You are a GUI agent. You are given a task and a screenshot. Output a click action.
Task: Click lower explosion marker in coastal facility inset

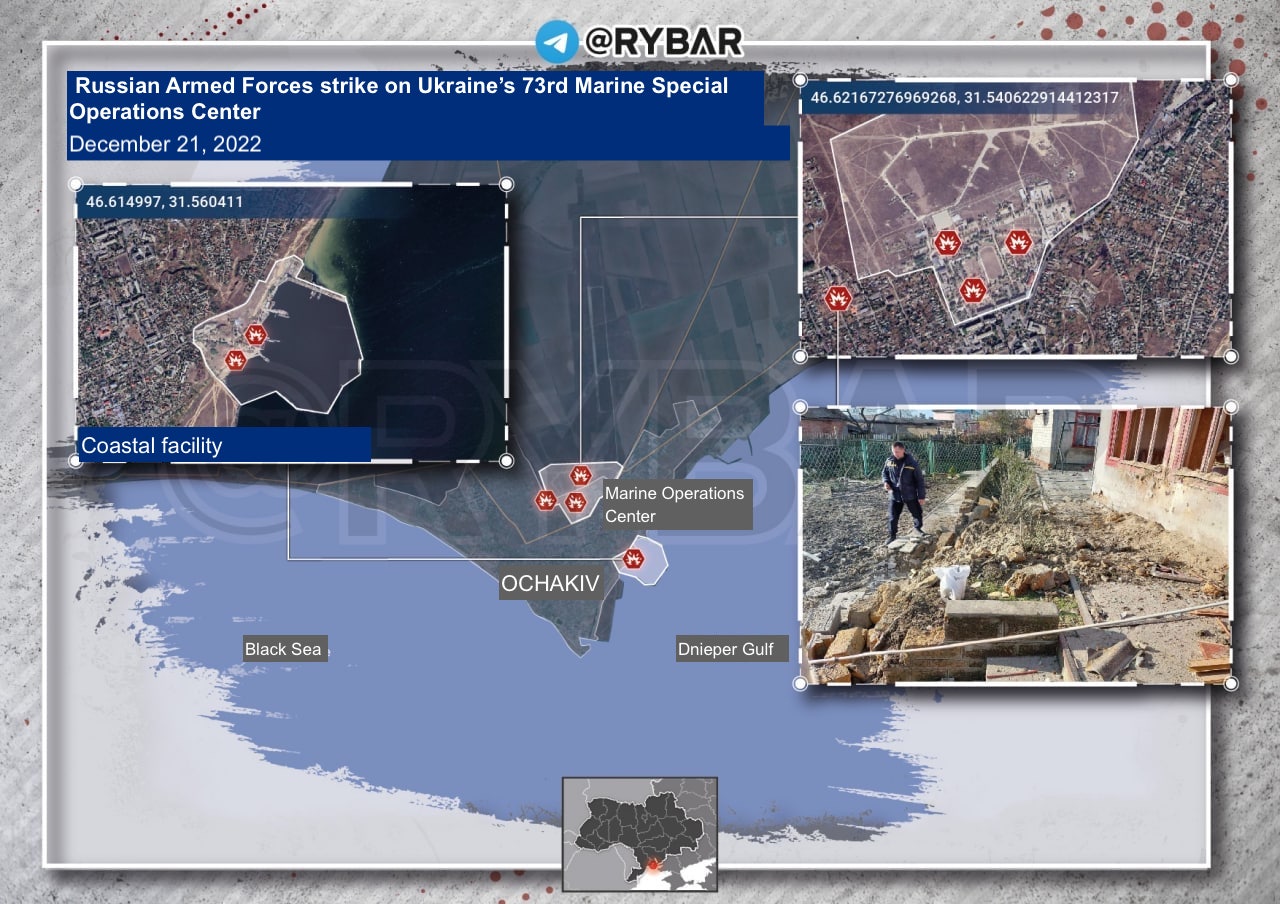(236, 360)
